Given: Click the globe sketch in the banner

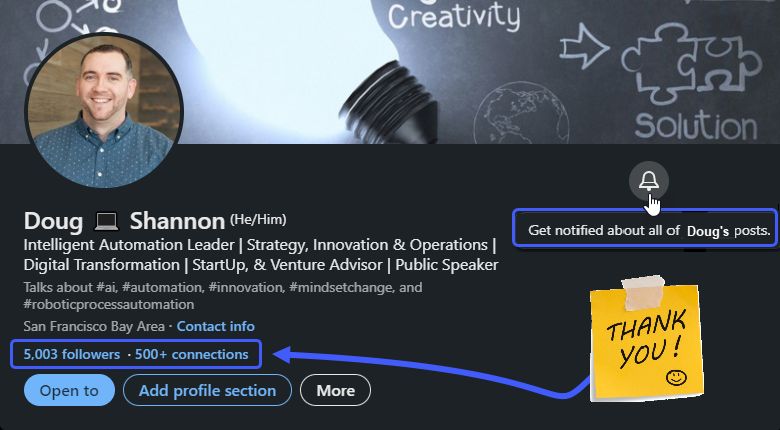Looking at the screenshot, I should tap(509, 110).
